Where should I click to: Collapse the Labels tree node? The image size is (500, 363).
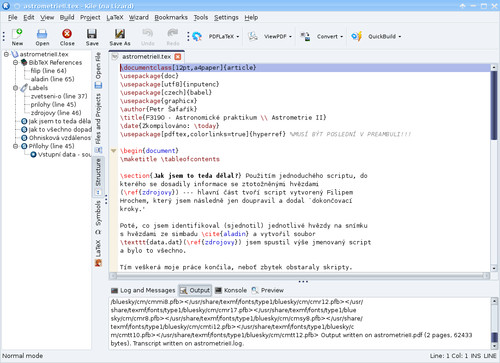15,88
